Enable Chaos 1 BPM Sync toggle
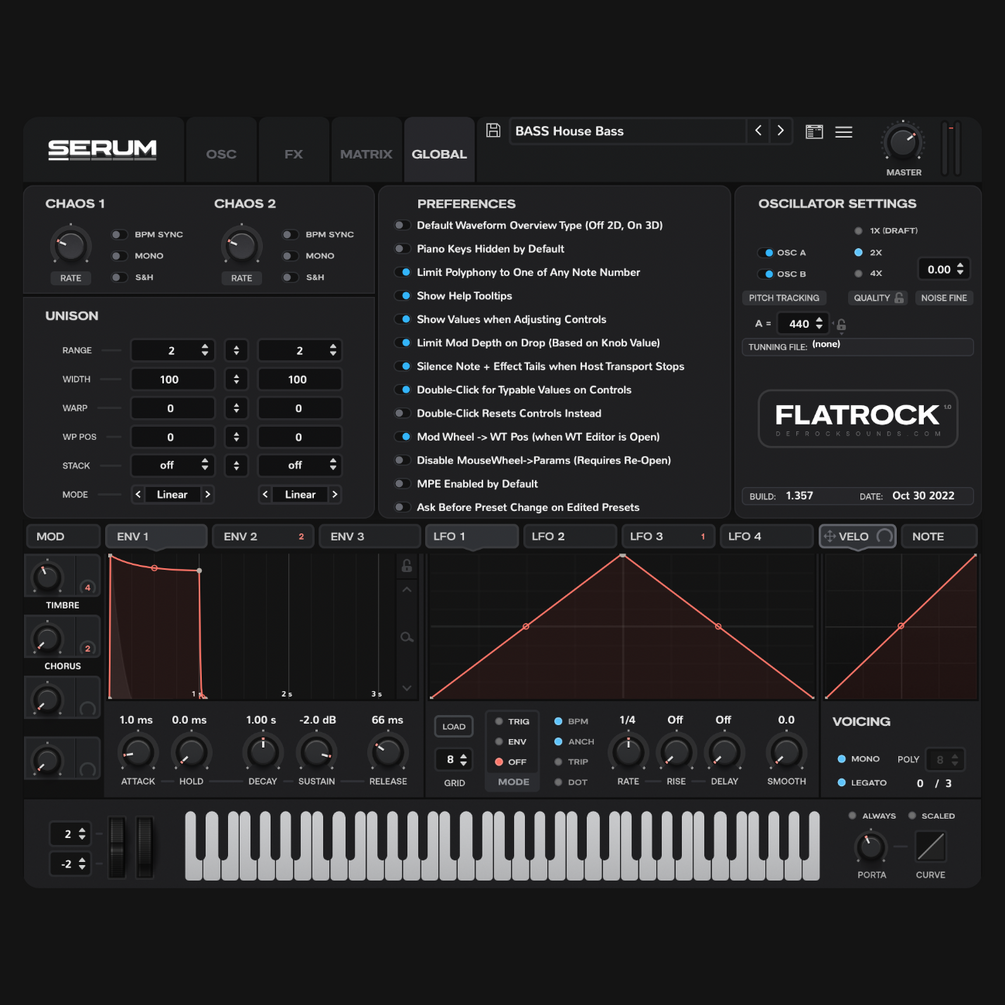Screen dimensions: 1005x1005 [x=119, y=235]
